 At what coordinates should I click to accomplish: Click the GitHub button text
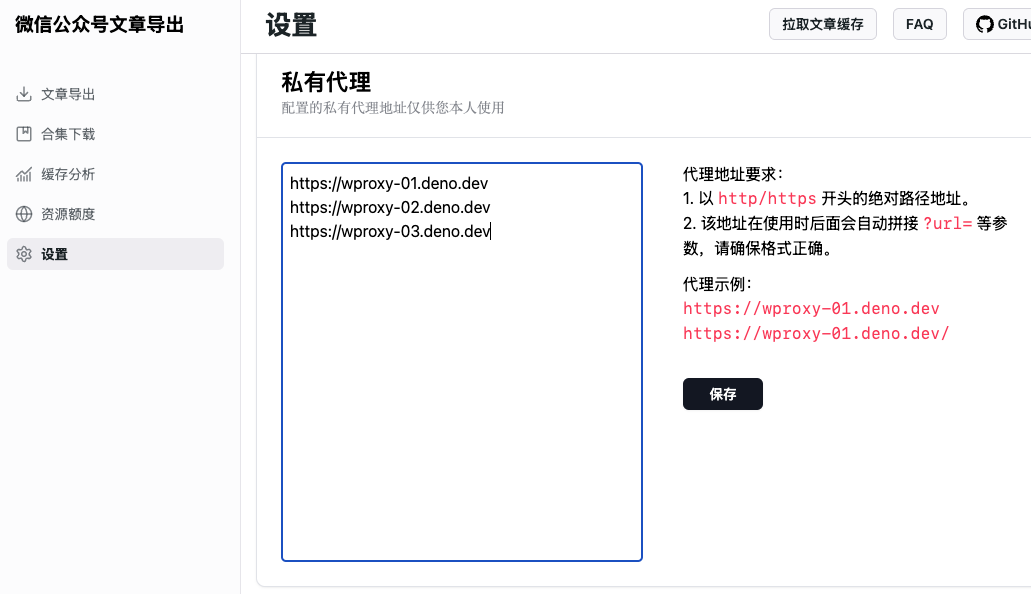(1014, 24)
